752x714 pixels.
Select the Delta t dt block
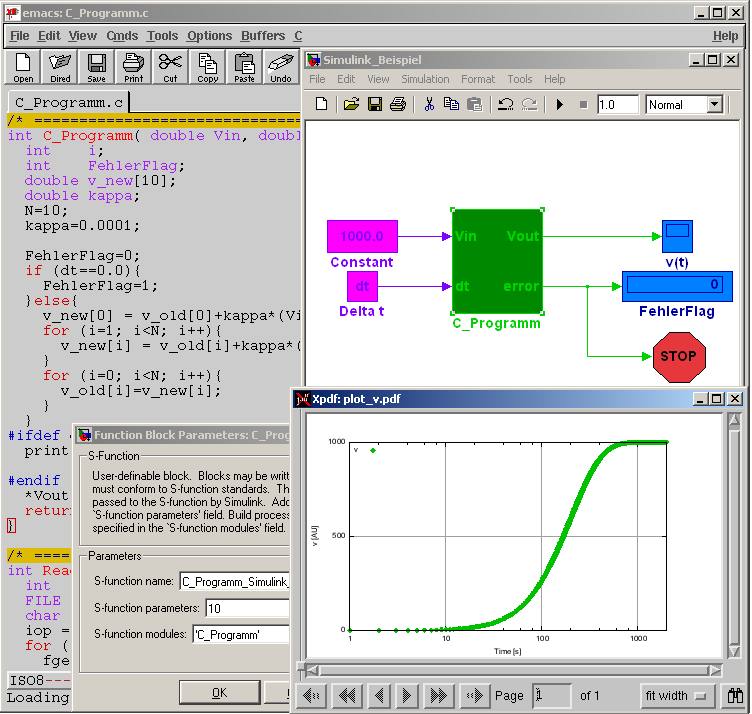coord(362,286)
